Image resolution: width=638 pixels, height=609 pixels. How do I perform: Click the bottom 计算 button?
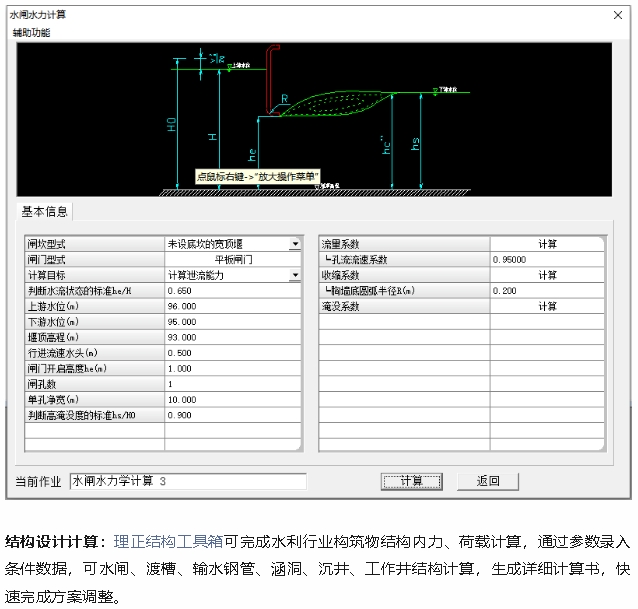[x=411, y=481]
